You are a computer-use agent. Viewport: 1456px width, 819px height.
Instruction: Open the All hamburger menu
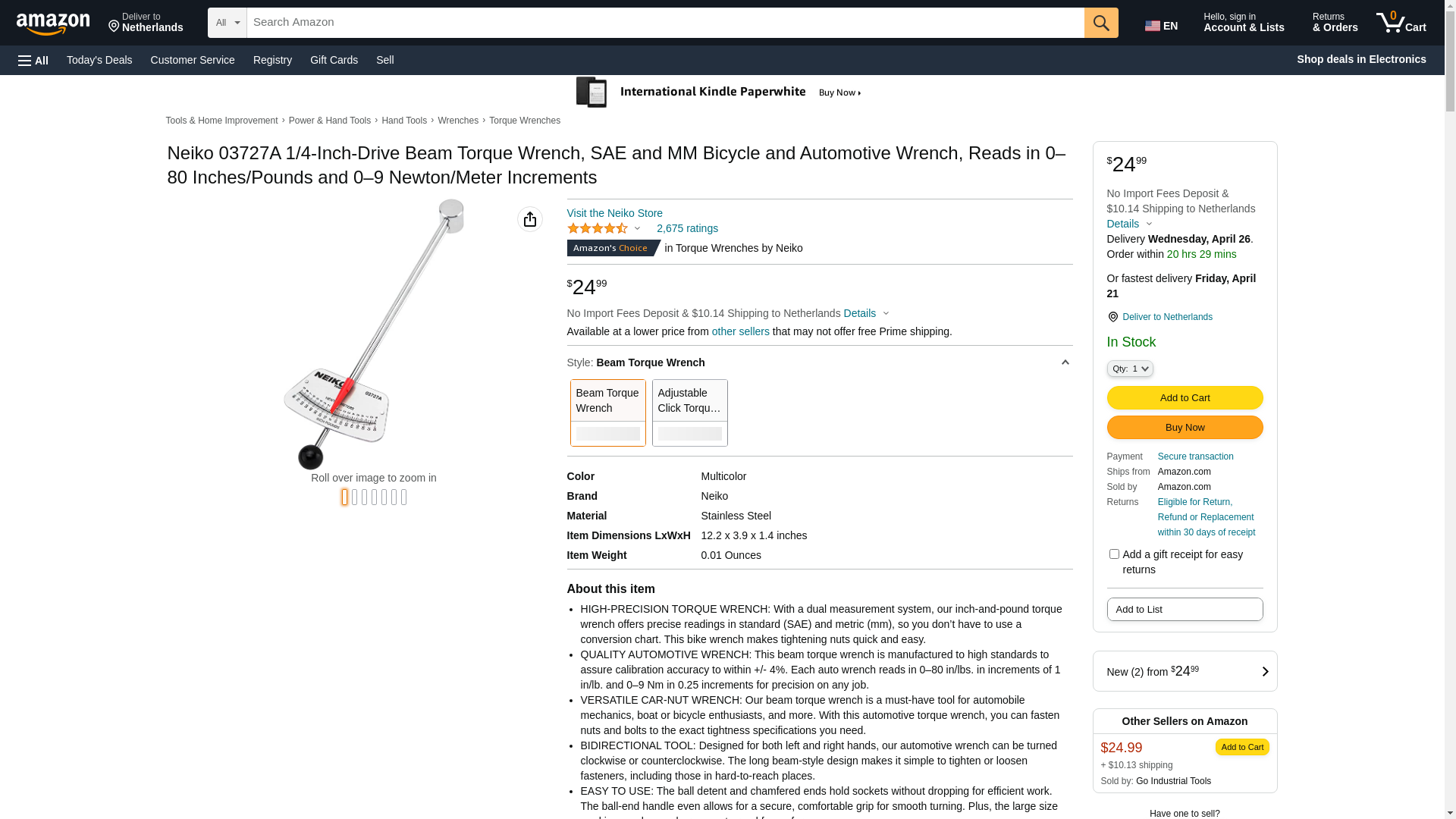pyautogui.click(x=33, y=60)
